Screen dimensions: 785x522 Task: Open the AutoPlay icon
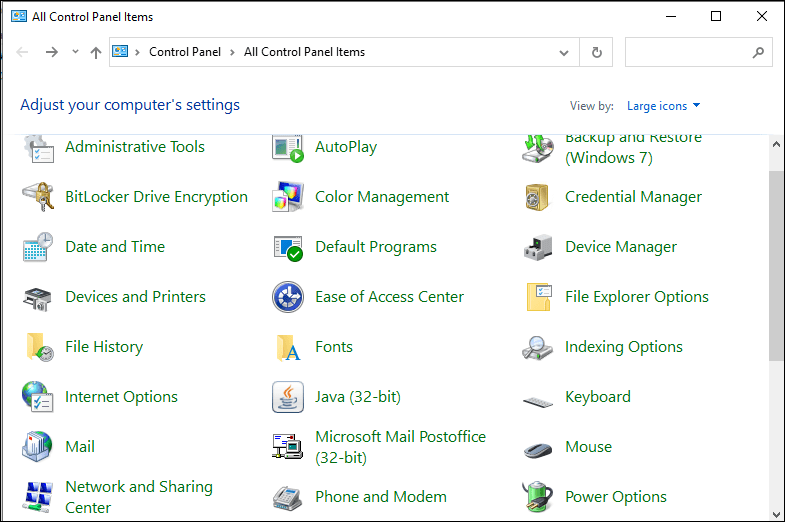pos(288,149)
